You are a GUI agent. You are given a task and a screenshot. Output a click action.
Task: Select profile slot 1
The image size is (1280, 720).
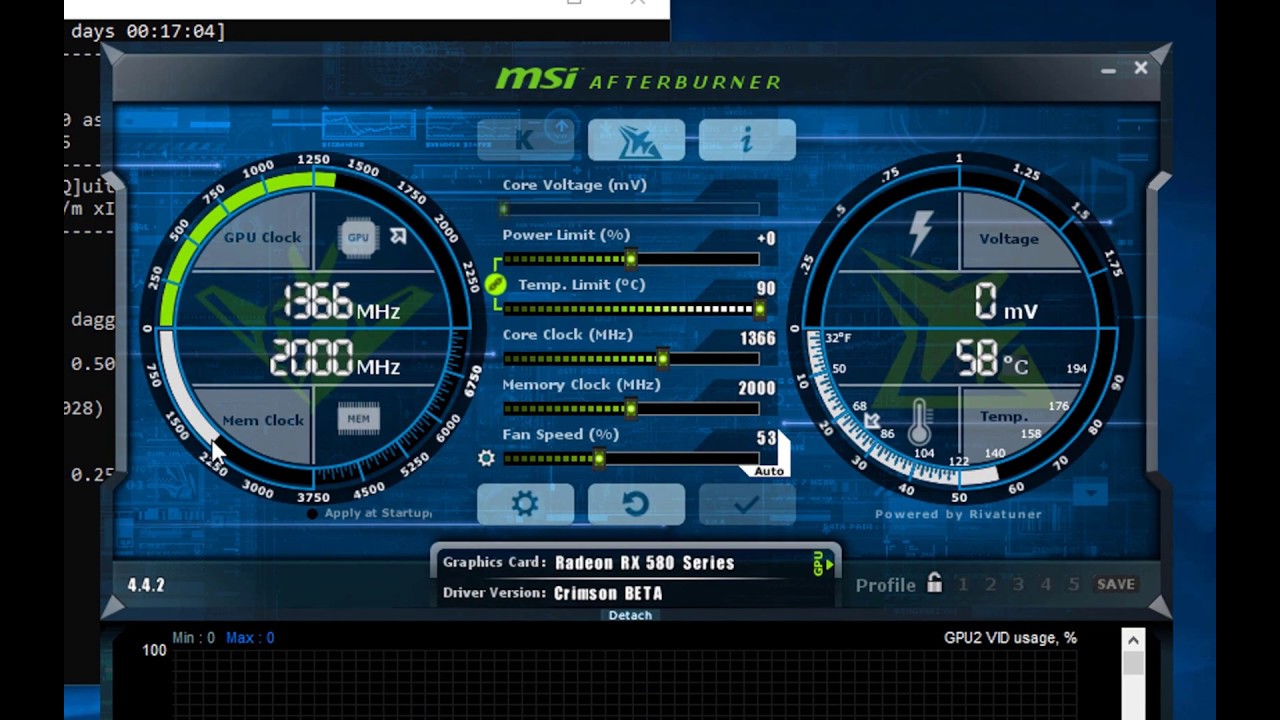[x=963, y=584]
